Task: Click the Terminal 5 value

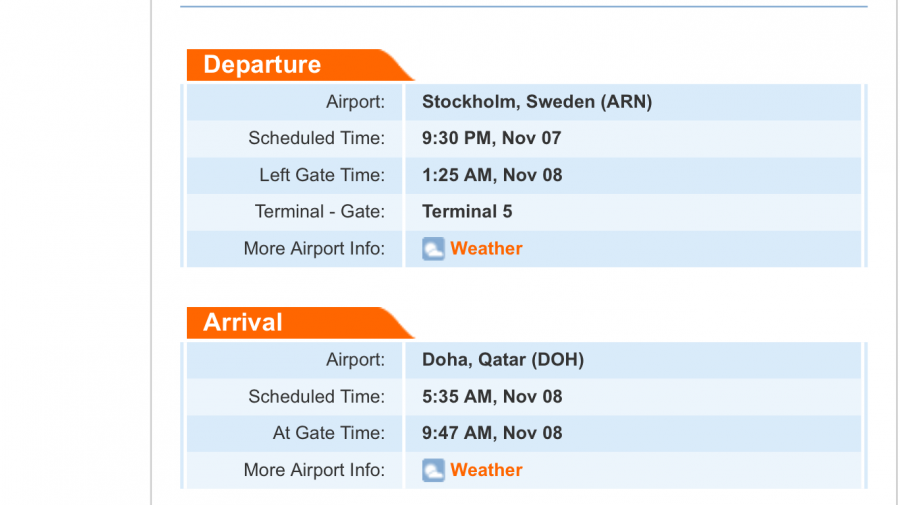Action: (467, 212)
